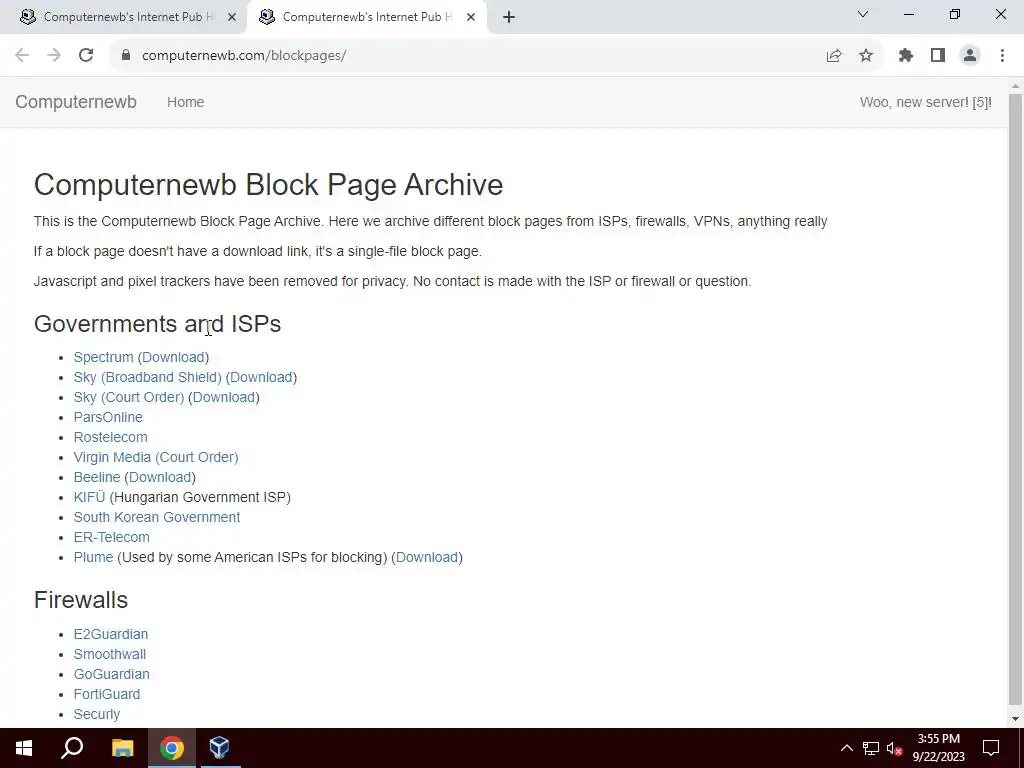Download Sky (Court Order) block page

224,397
